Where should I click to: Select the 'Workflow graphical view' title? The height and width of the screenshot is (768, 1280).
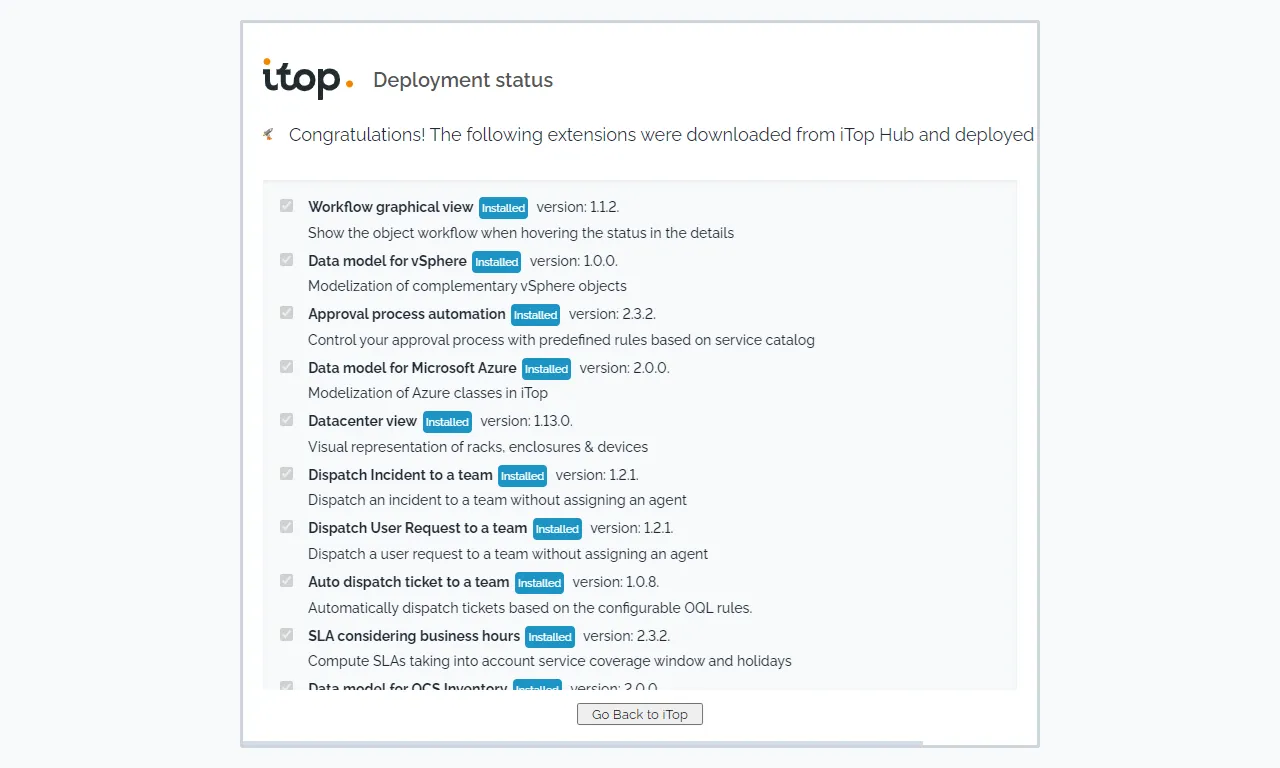click(x=391, y=207)
